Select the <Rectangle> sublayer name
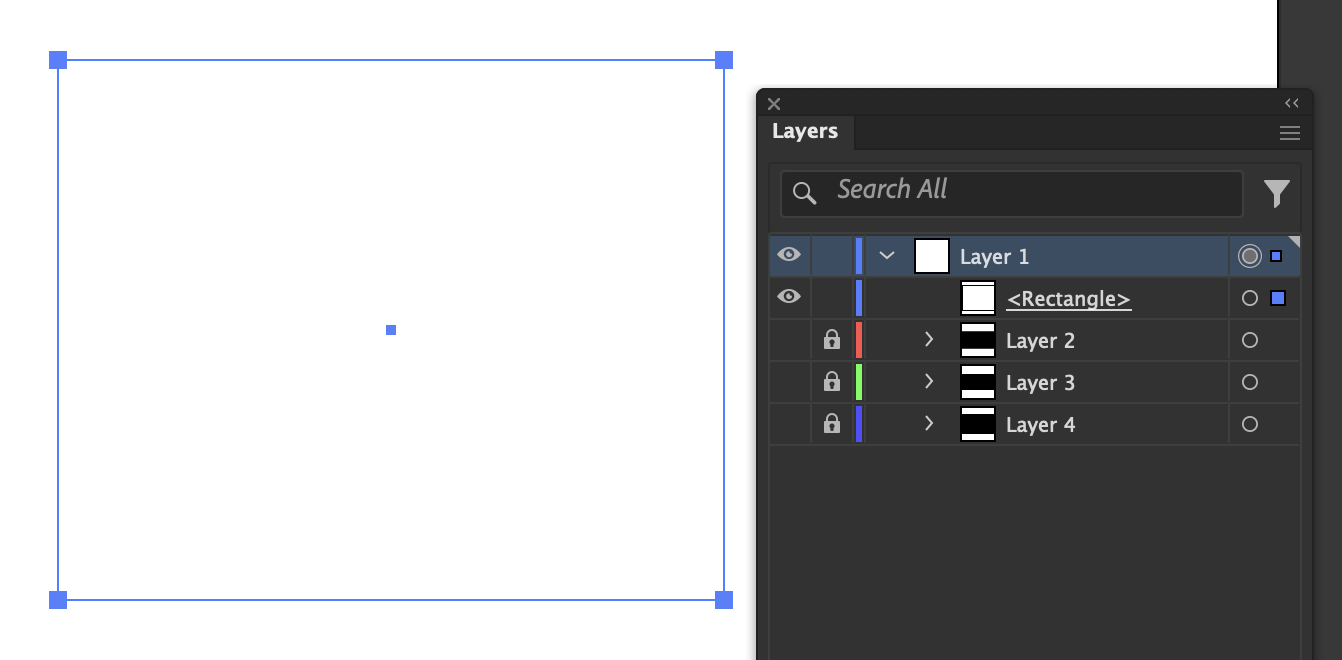 pos(1068,299)
